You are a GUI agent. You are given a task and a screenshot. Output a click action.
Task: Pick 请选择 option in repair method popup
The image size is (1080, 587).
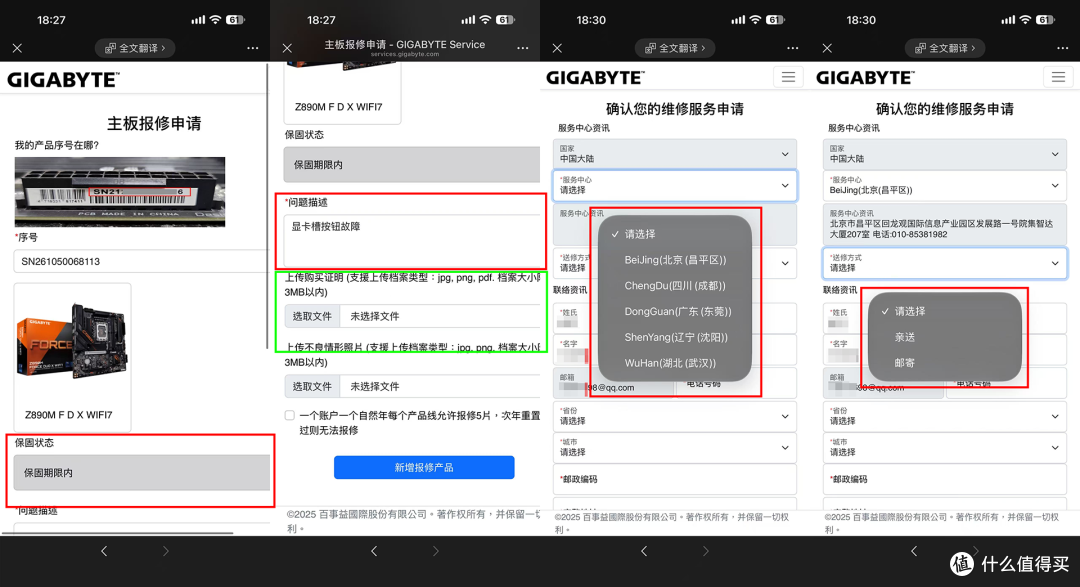945,311
